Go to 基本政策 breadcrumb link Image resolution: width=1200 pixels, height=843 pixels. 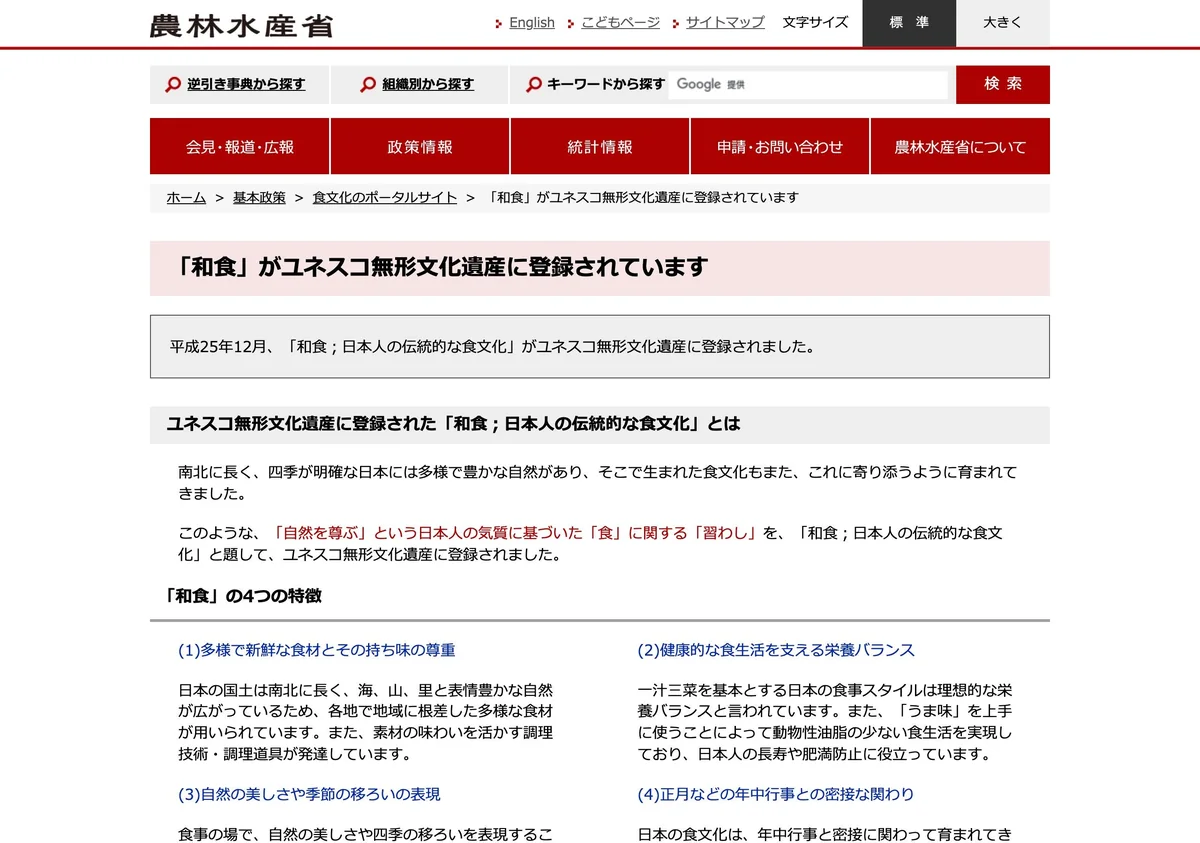click(x=259, y=198)
